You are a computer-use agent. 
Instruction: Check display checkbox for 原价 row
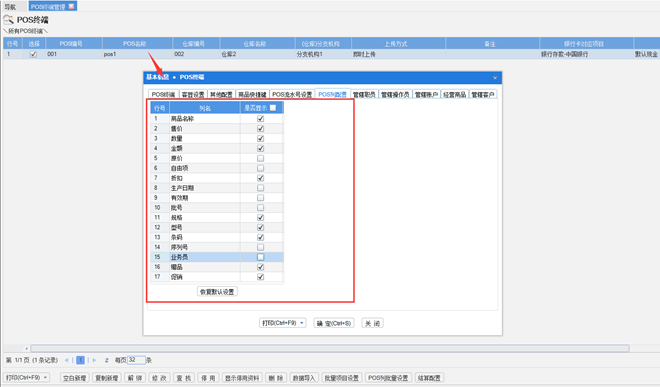[261, 158]
